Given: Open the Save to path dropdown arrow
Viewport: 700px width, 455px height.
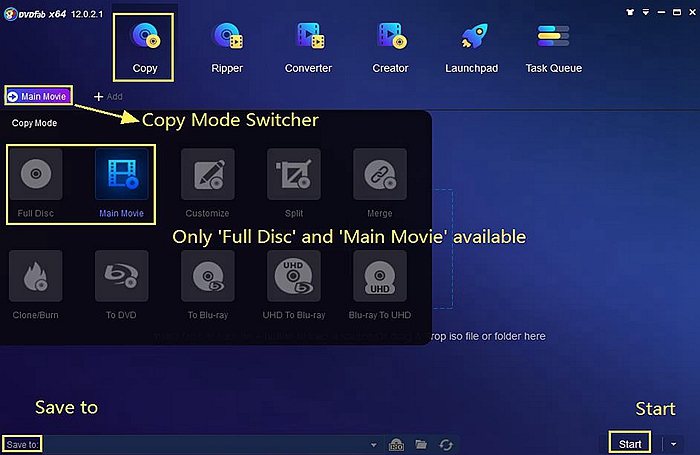Looking at the screenshot, I should pyautogui.click(x=374, y=445).
